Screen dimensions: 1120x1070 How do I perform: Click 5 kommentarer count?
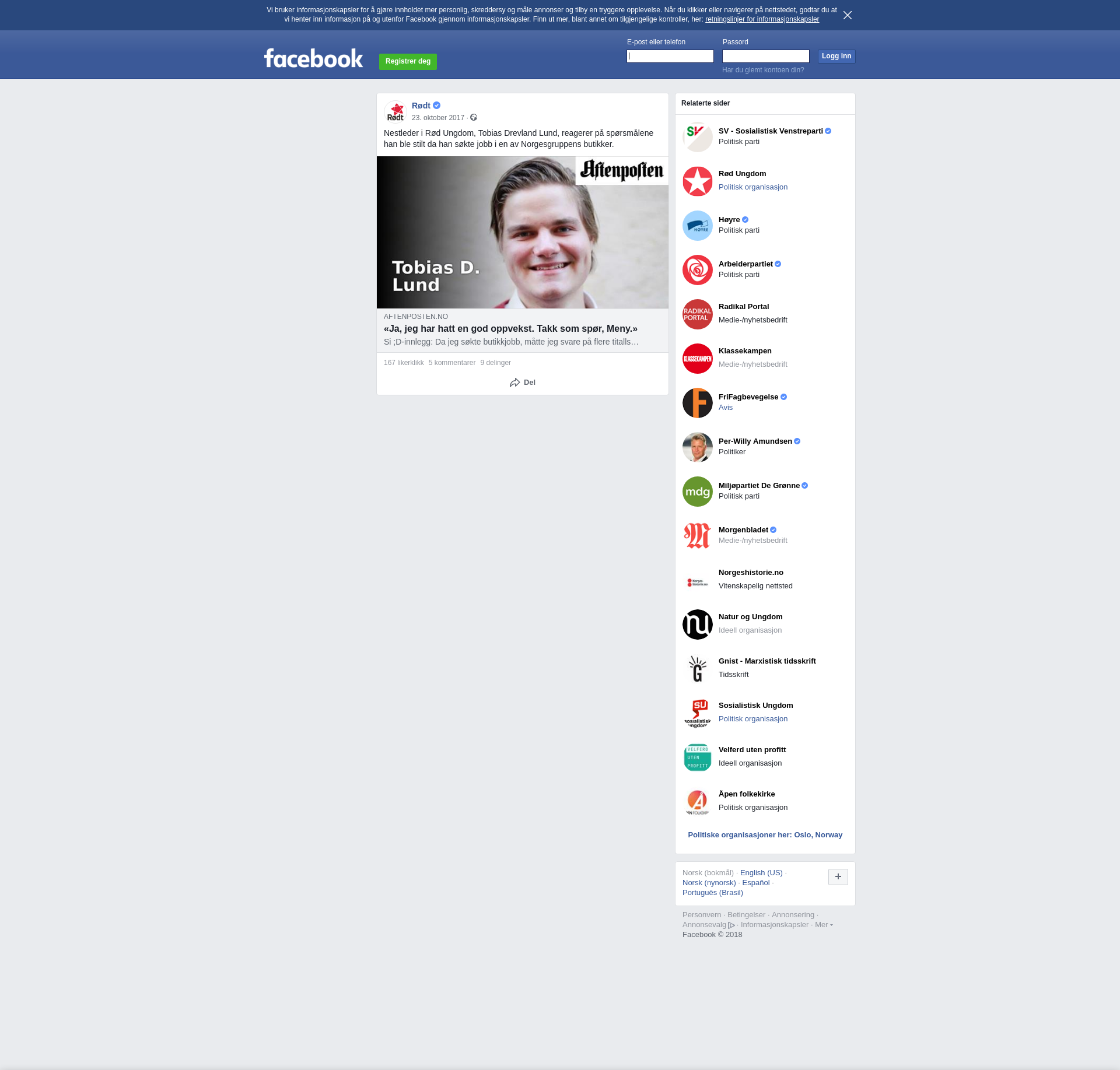(x=452, y=363)
